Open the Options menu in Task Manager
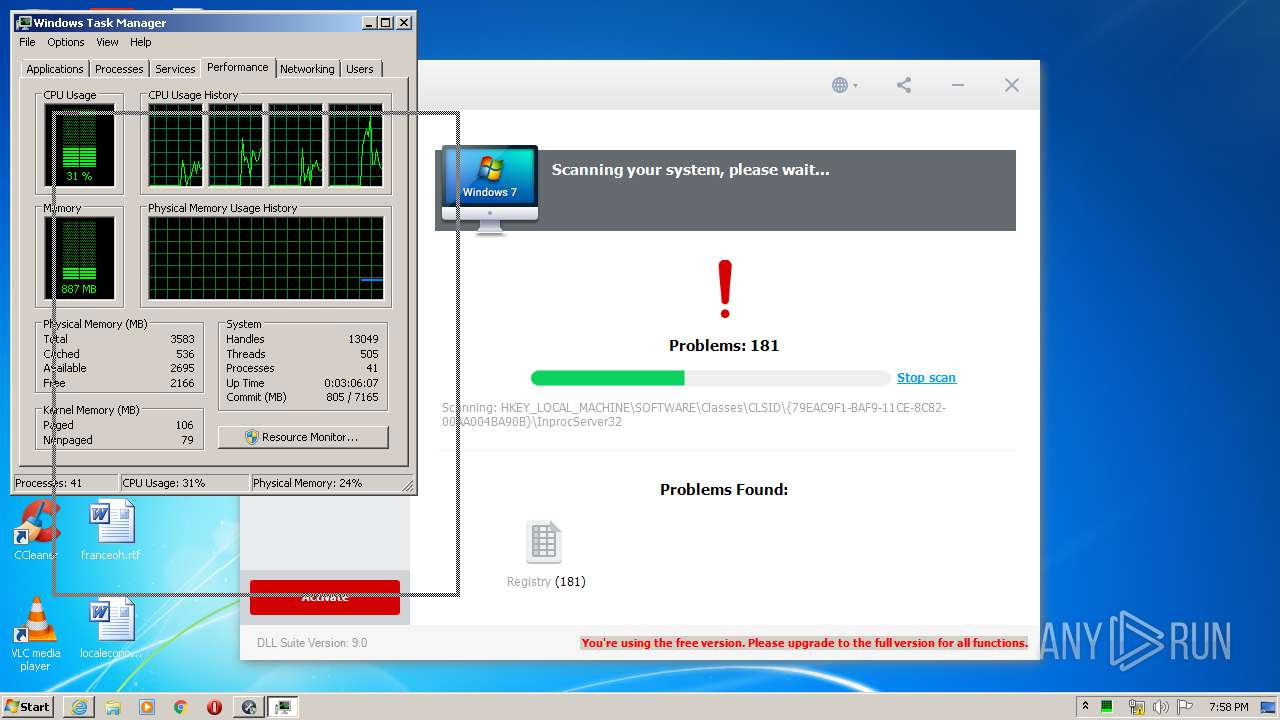This screenshot has width=1280, height=720. 66,42
